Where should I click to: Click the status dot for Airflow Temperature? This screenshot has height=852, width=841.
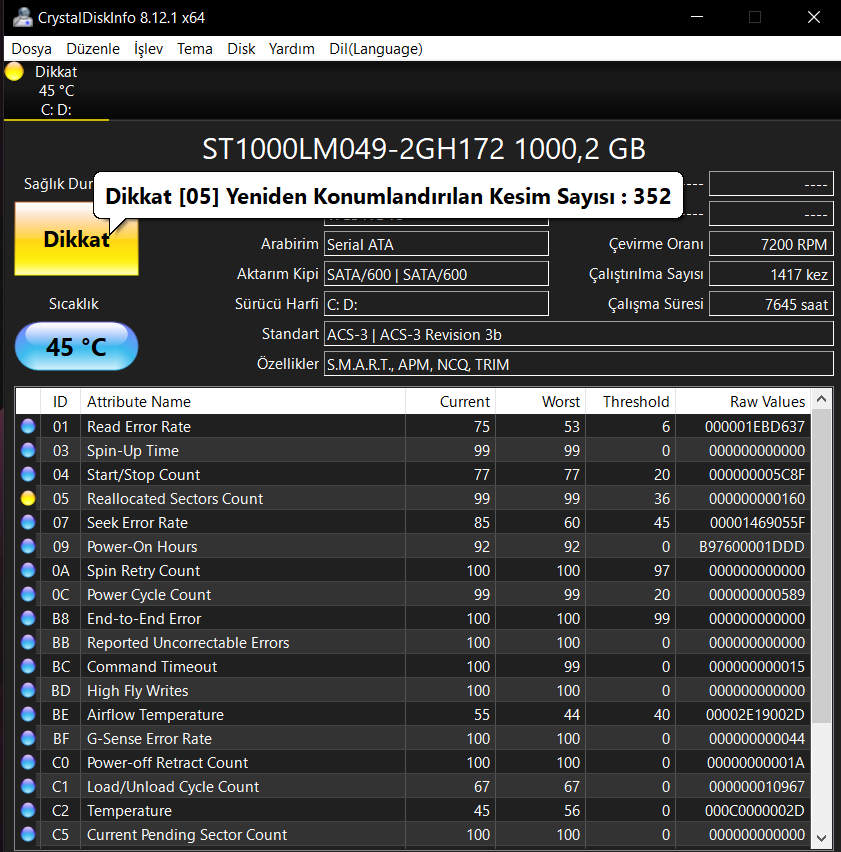pos(28,715)
